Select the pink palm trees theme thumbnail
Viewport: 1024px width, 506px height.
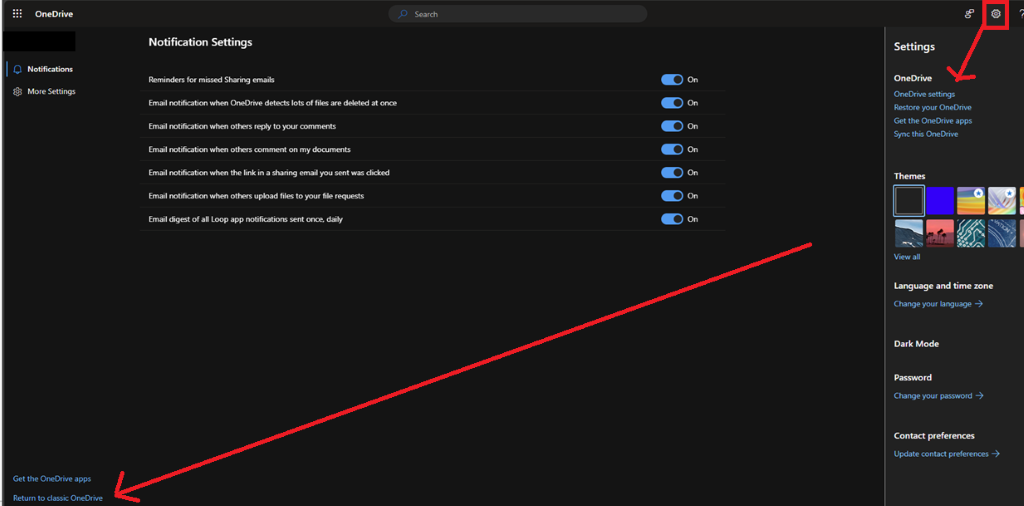pyautogui.click(x=940, y=233)
